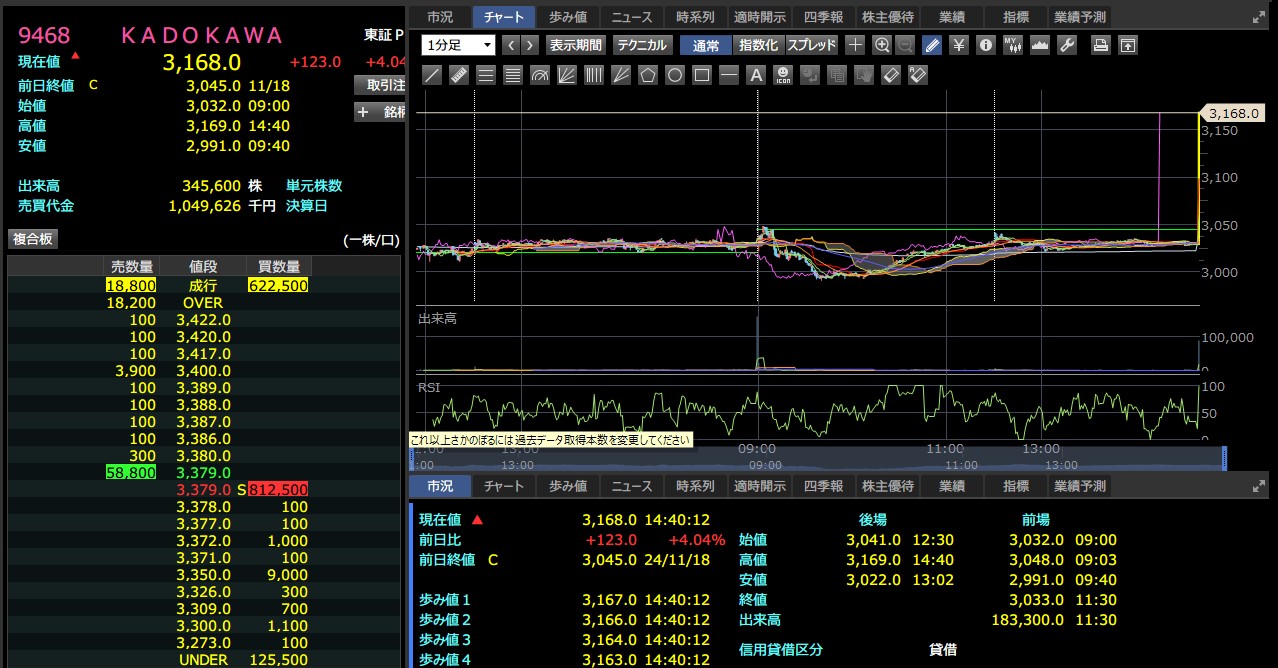
Task: Select the vertical lines drawing tool
Action: coord(594,75)
